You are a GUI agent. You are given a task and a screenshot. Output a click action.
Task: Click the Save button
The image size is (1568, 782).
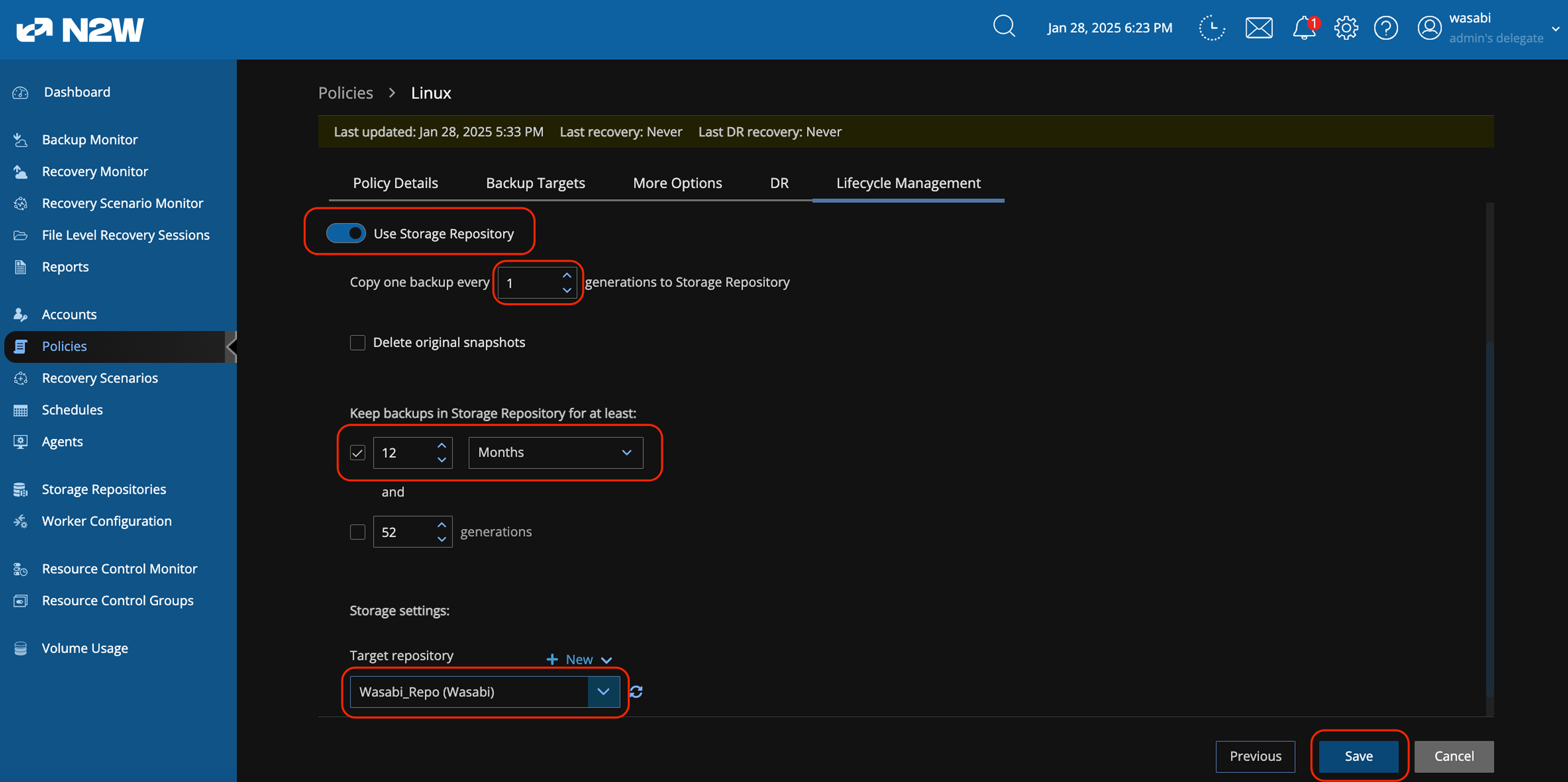tap(1358, 756)
